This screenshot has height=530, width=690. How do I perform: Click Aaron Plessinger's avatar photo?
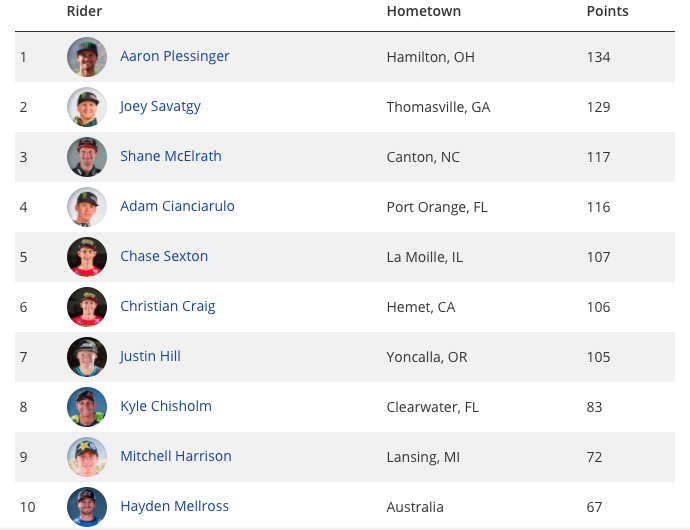[87, 57]
